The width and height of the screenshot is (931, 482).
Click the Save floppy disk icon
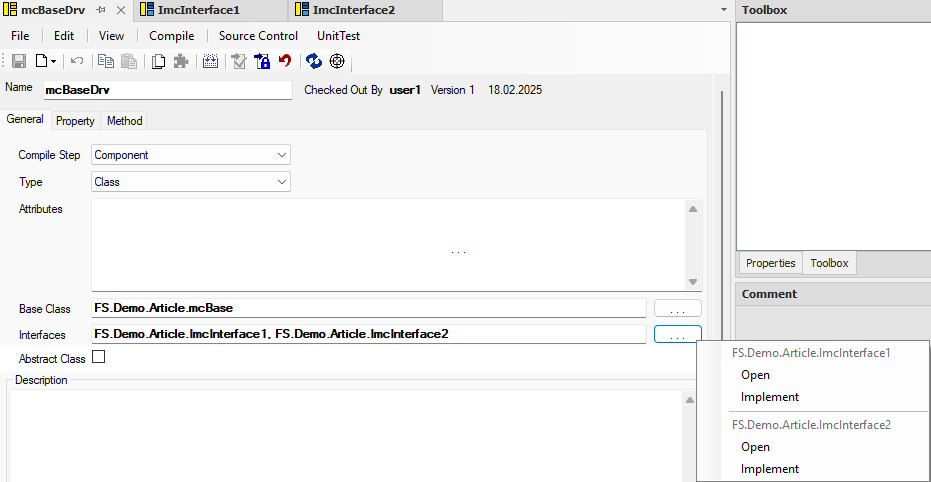click(18, 61)
